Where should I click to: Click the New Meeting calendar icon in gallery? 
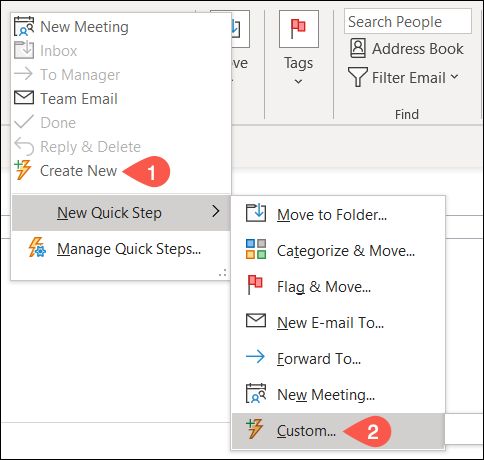pyautogui.click(x=24, y=26)
